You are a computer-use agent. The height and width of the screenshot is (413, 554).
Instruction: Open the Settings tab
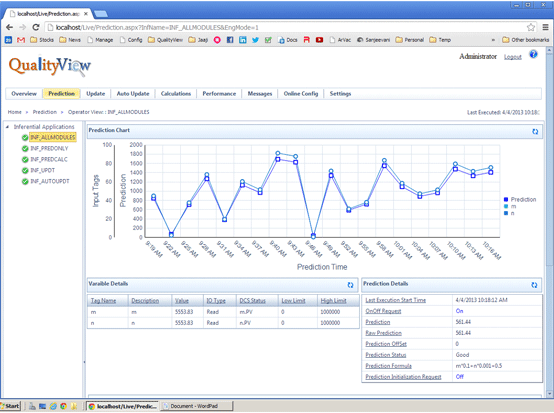pyautogui.click(x=340, y=94)
